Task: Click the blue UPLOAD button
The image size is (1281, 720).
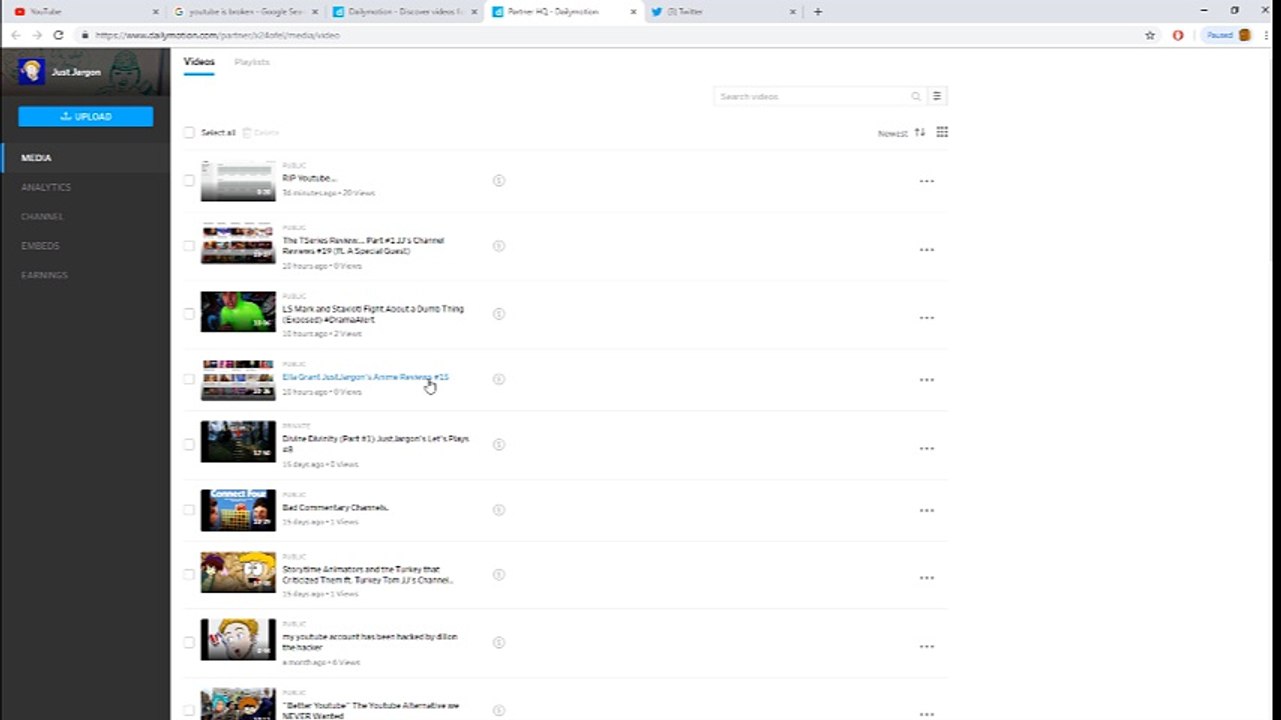Action: [x=85, y=116]
